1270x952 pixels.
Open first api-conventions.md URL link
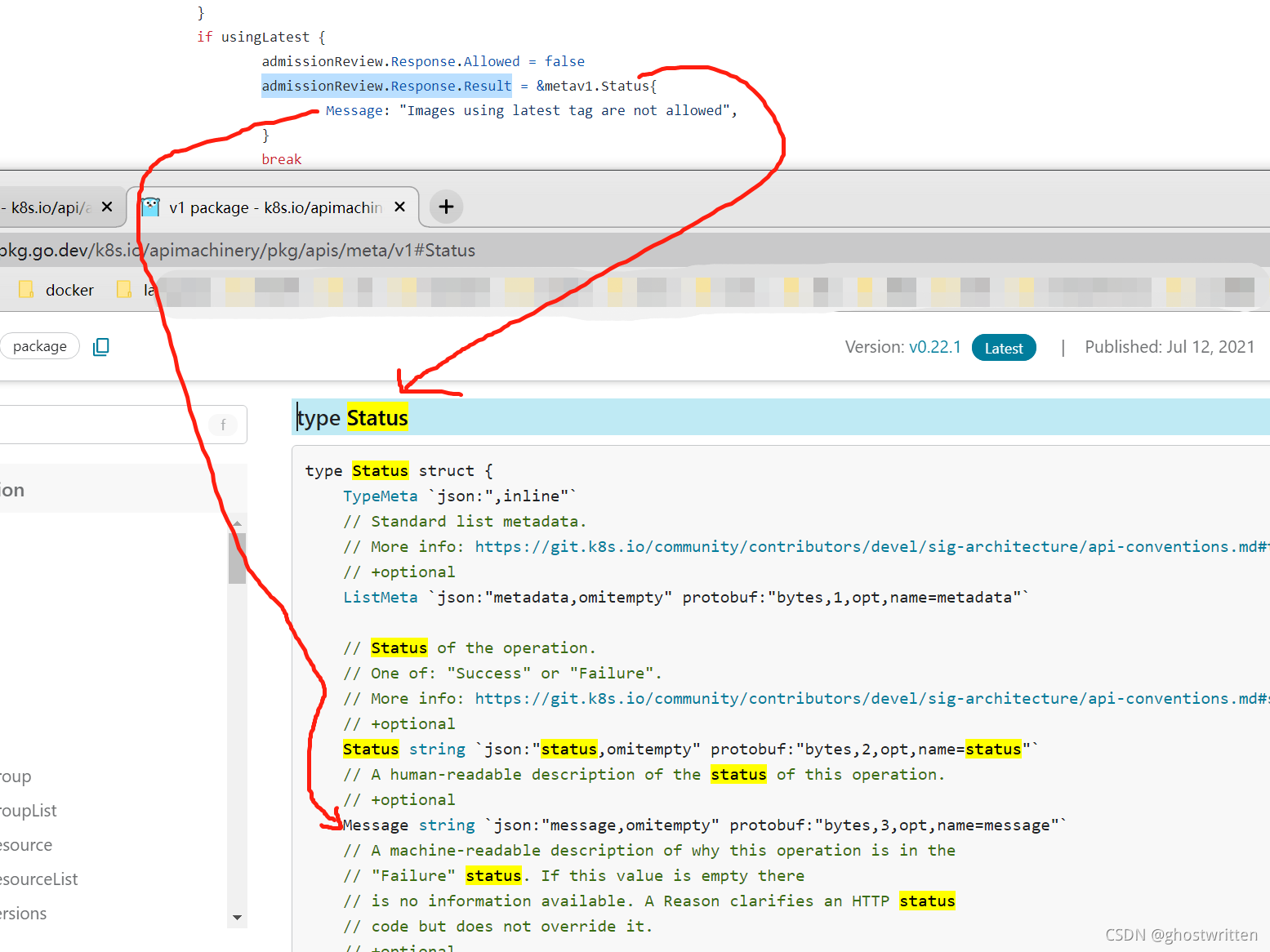(x=871, y=547)
